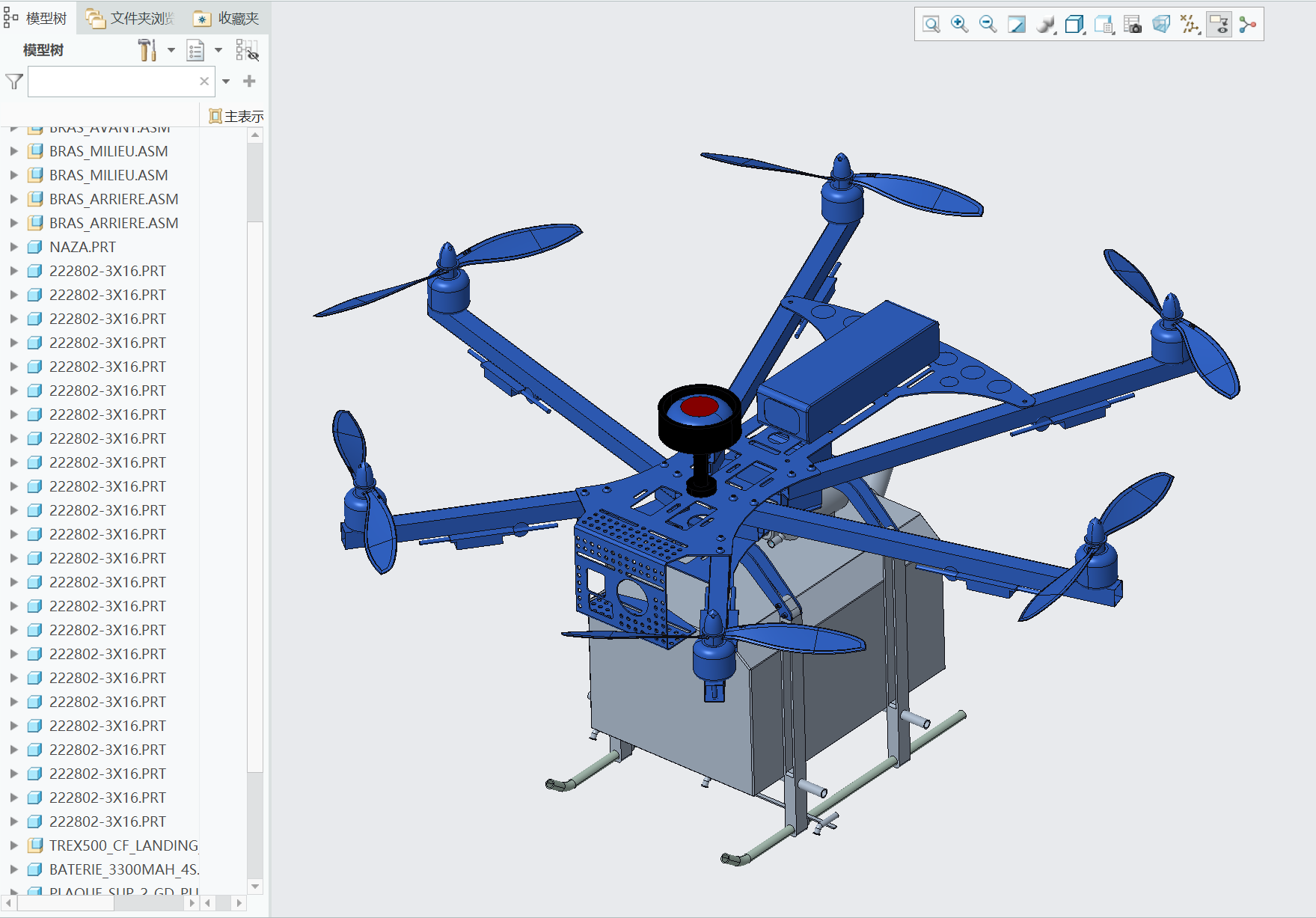The width and height of the screenshot is (1316, 918).
Task: Open the View Manager icon
Action: coord(1132,25)
